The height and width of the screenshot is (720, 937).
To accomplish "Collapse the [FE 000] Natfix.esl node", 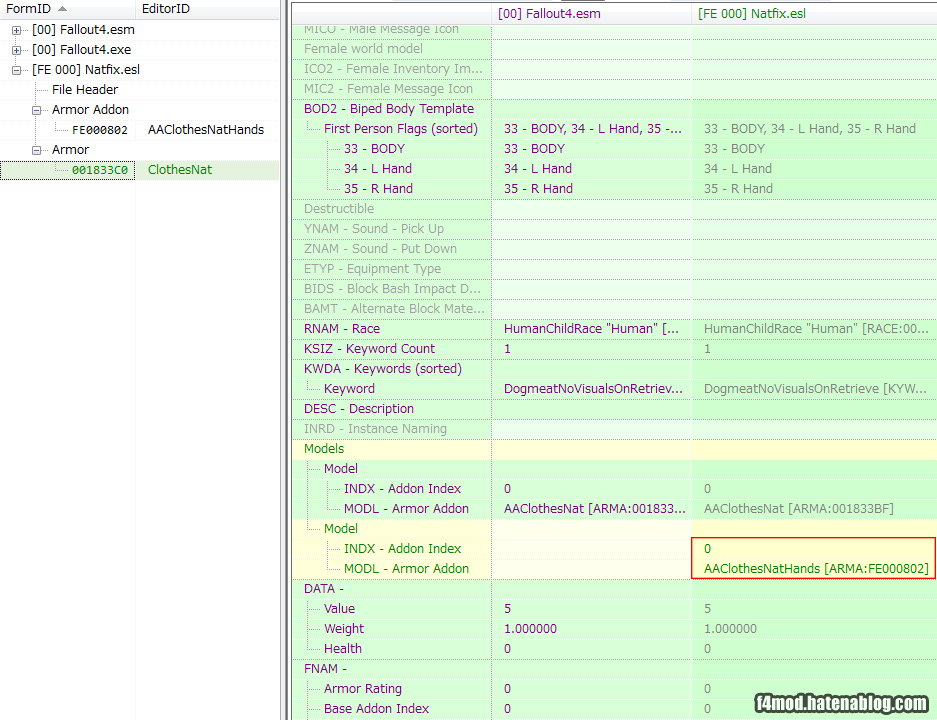I will click(x=17, y=70).
